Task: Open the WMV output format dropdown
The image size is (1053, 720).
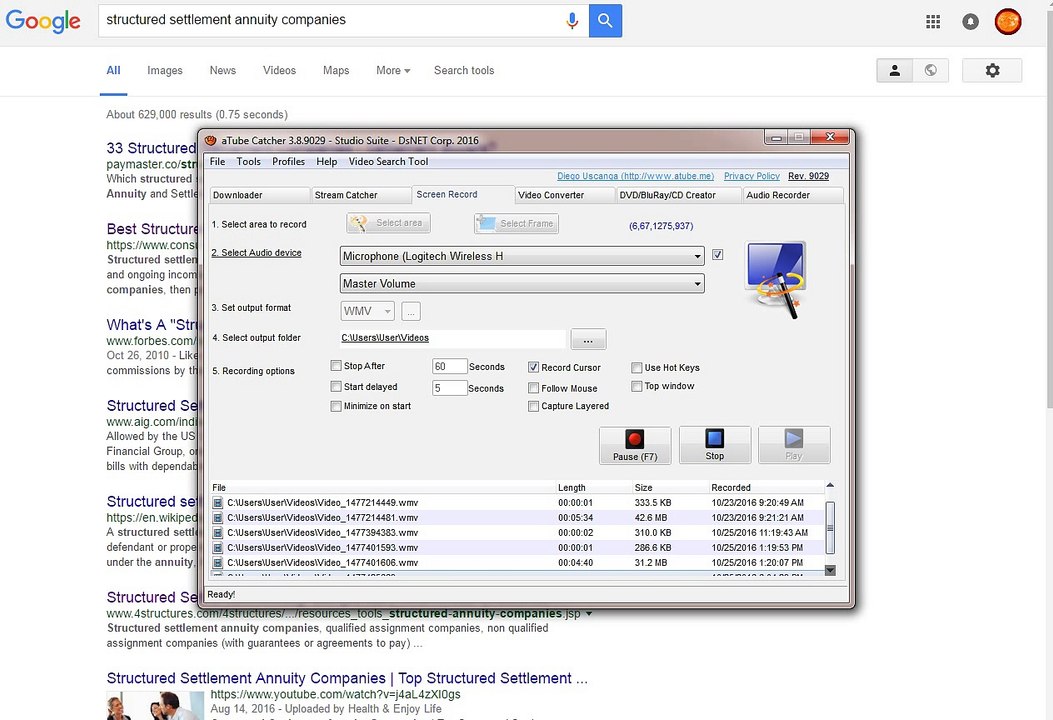Action: 367,311
